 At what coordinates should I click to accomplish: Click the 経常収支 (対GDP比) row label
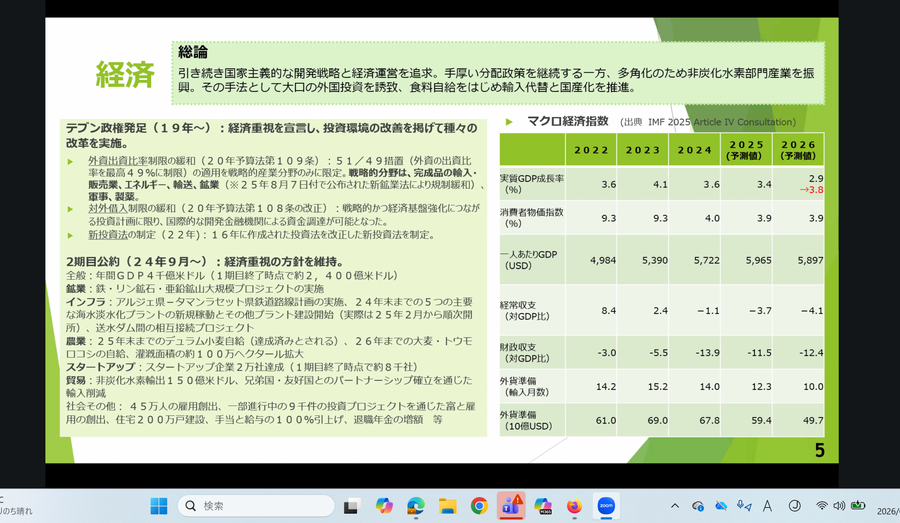524,311
